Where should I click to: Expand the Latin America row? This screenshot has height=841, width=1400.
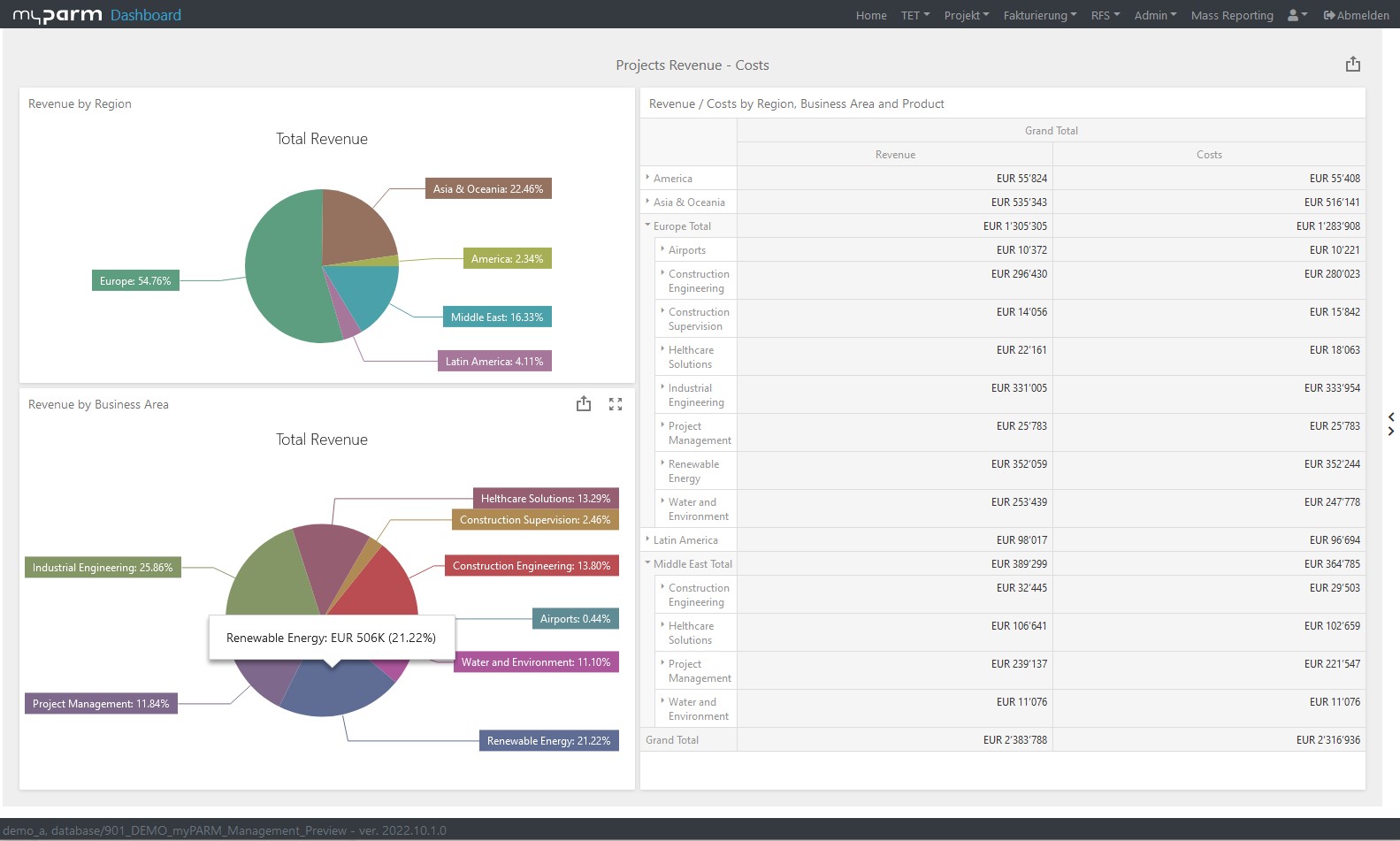pyautogui.click(x=647, y=539)
